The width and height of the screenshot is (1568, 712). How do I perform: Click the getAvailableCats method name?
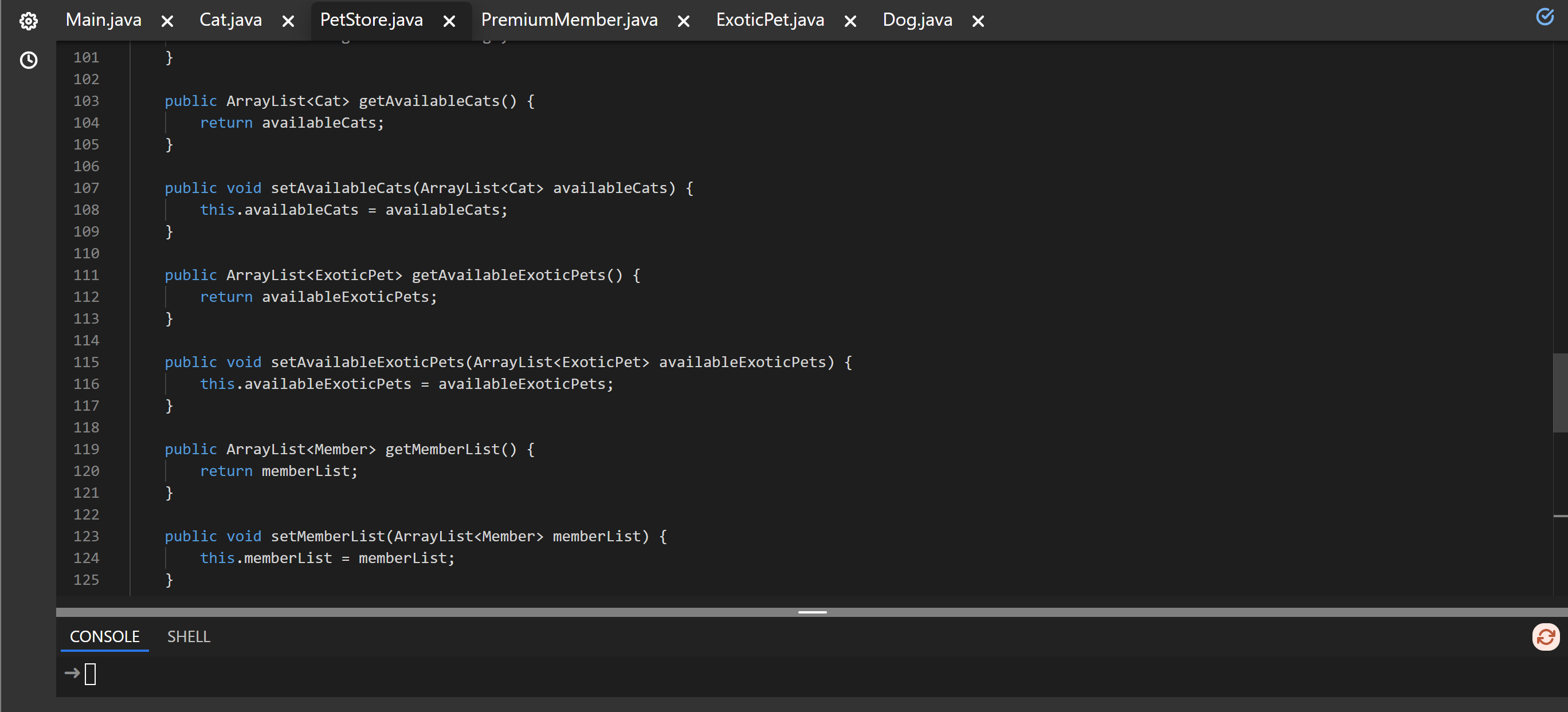[x=429, y=100]
